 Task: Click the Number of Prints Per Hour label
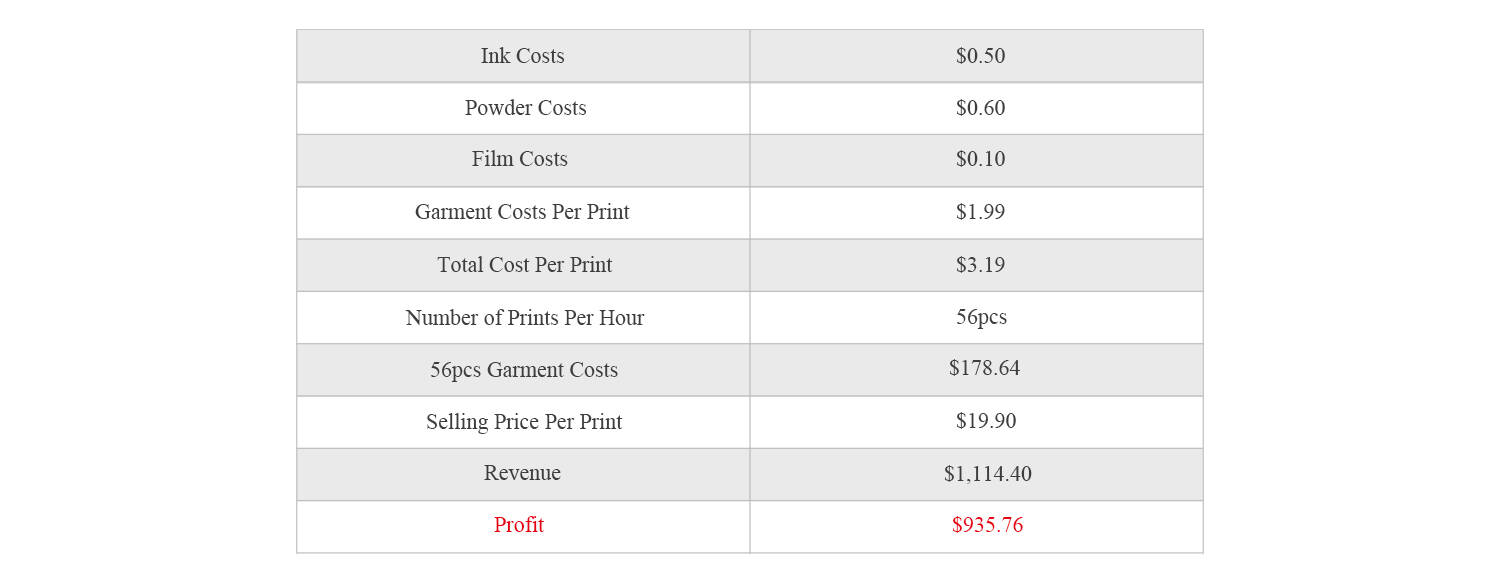(524, 318)
